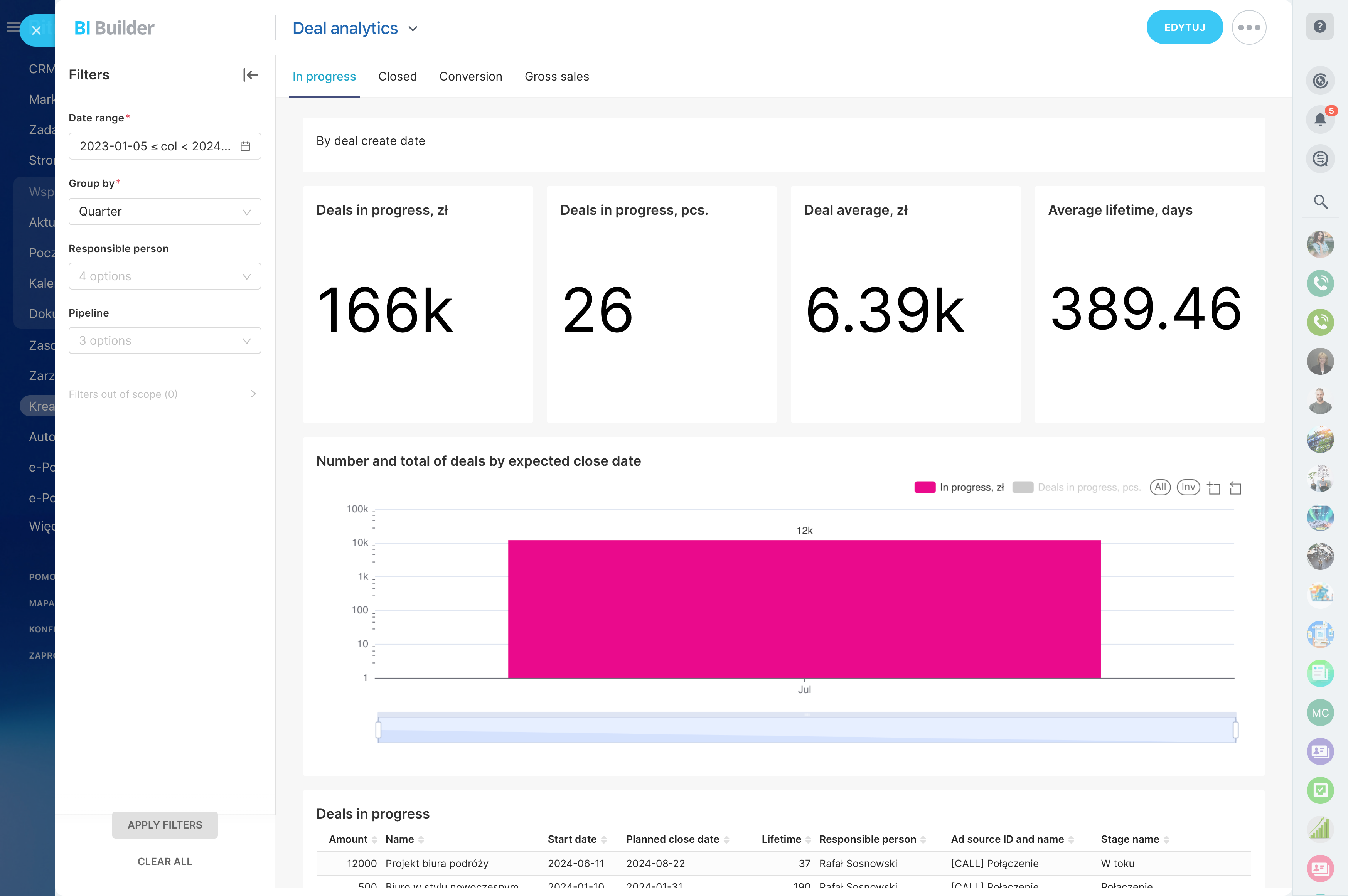
Task: Toggle 'Deals in progress, pcs.' legend series
Action: pyautogui.click(x=1076, y=487)
